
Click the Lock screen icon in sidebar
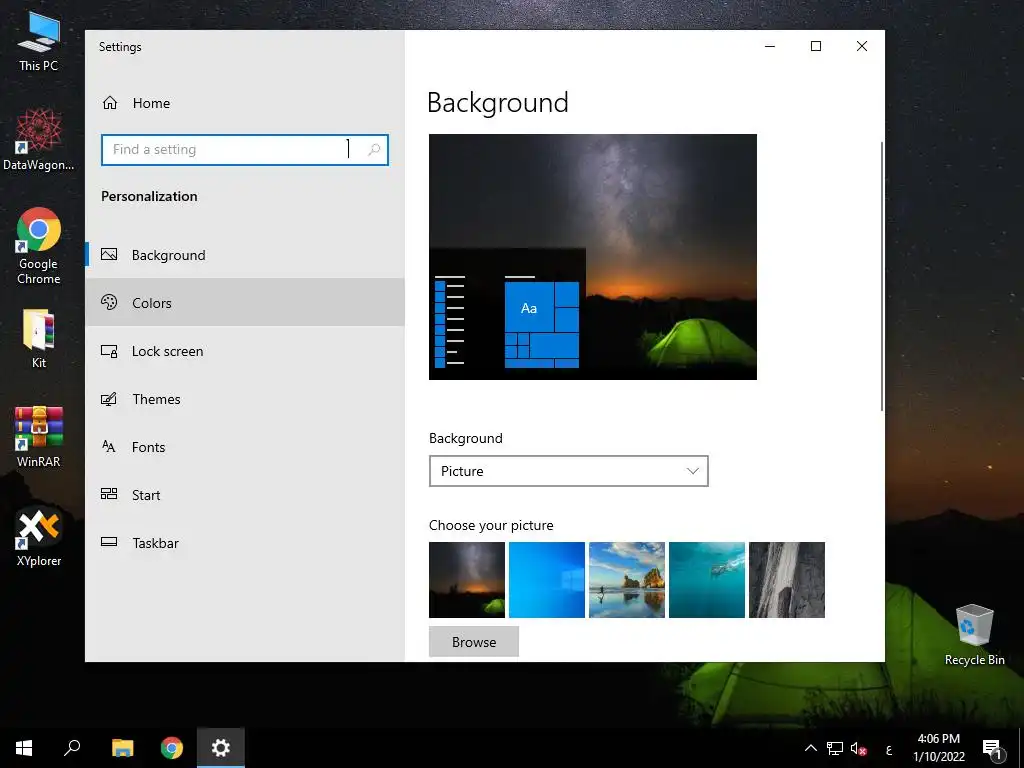109,351
